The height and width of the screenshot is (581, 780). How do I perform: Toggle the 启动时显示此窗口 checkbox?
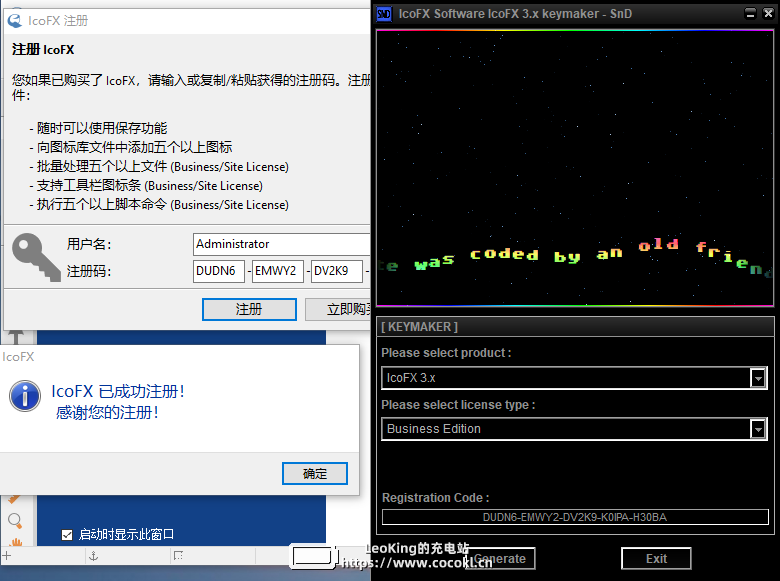point(67,535)
